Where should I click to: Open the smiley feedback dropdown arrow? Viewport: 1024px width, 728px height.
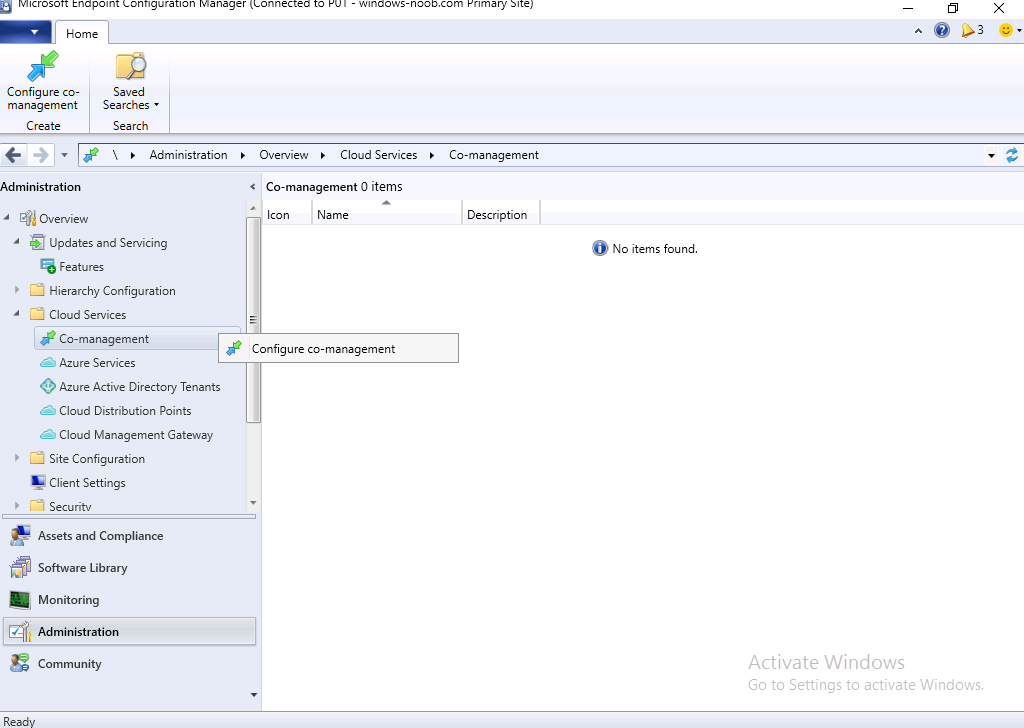(x=1019, y=30)
